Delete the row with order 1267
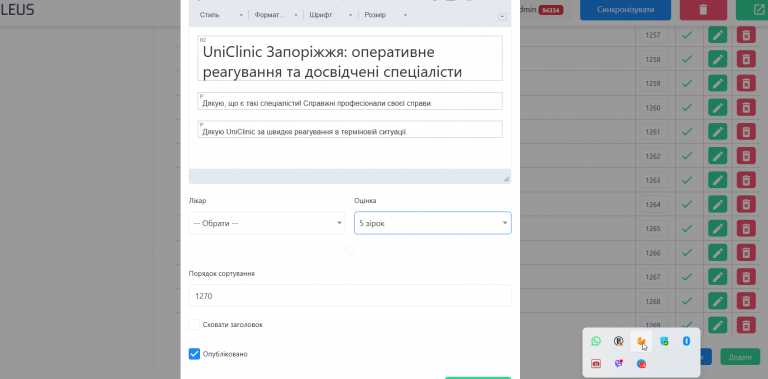768x379 pixels. pos(746,277)
